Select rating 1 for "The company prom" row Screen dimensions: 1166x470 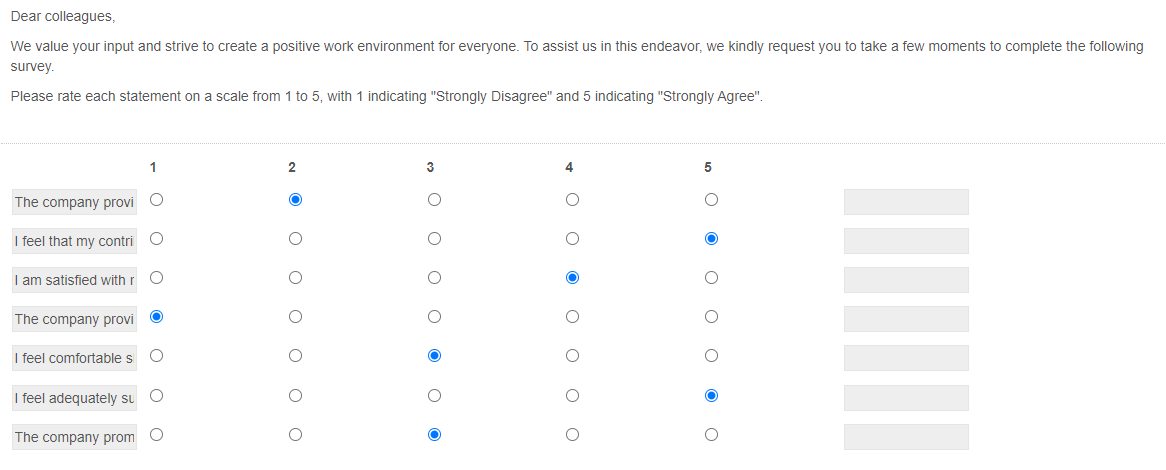(x=156, y=435)
